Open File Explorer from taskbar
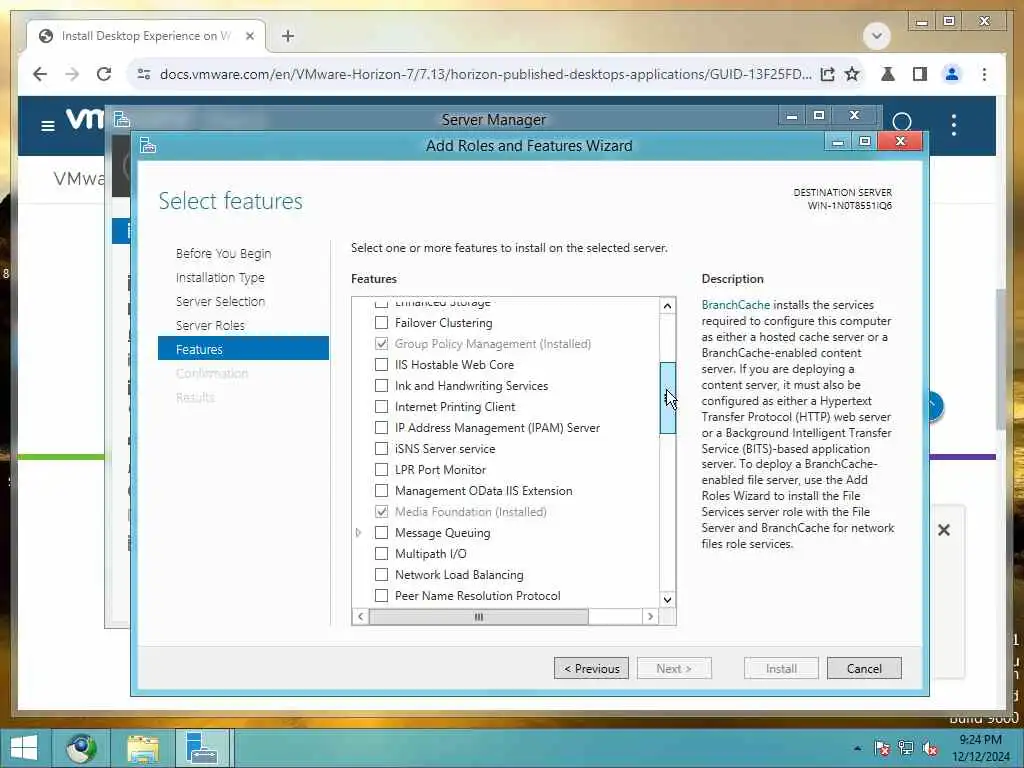The width and height of the screenshot is (1024, 768). click(x=143, y=748)
